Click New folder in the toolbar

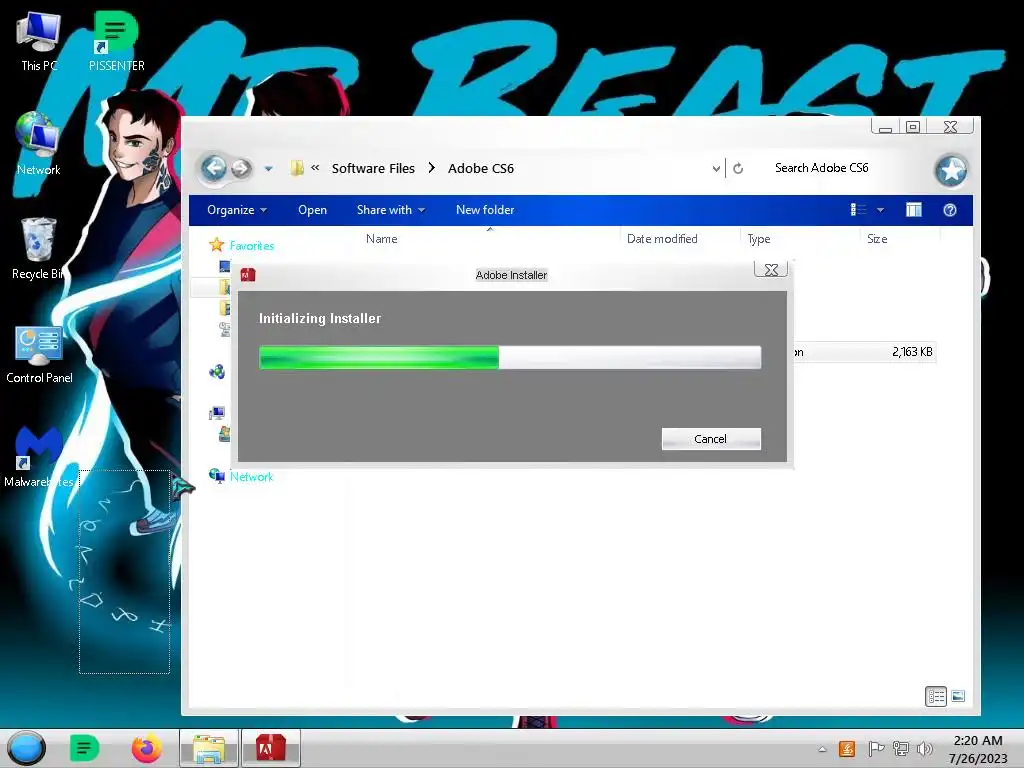point(485,210)
